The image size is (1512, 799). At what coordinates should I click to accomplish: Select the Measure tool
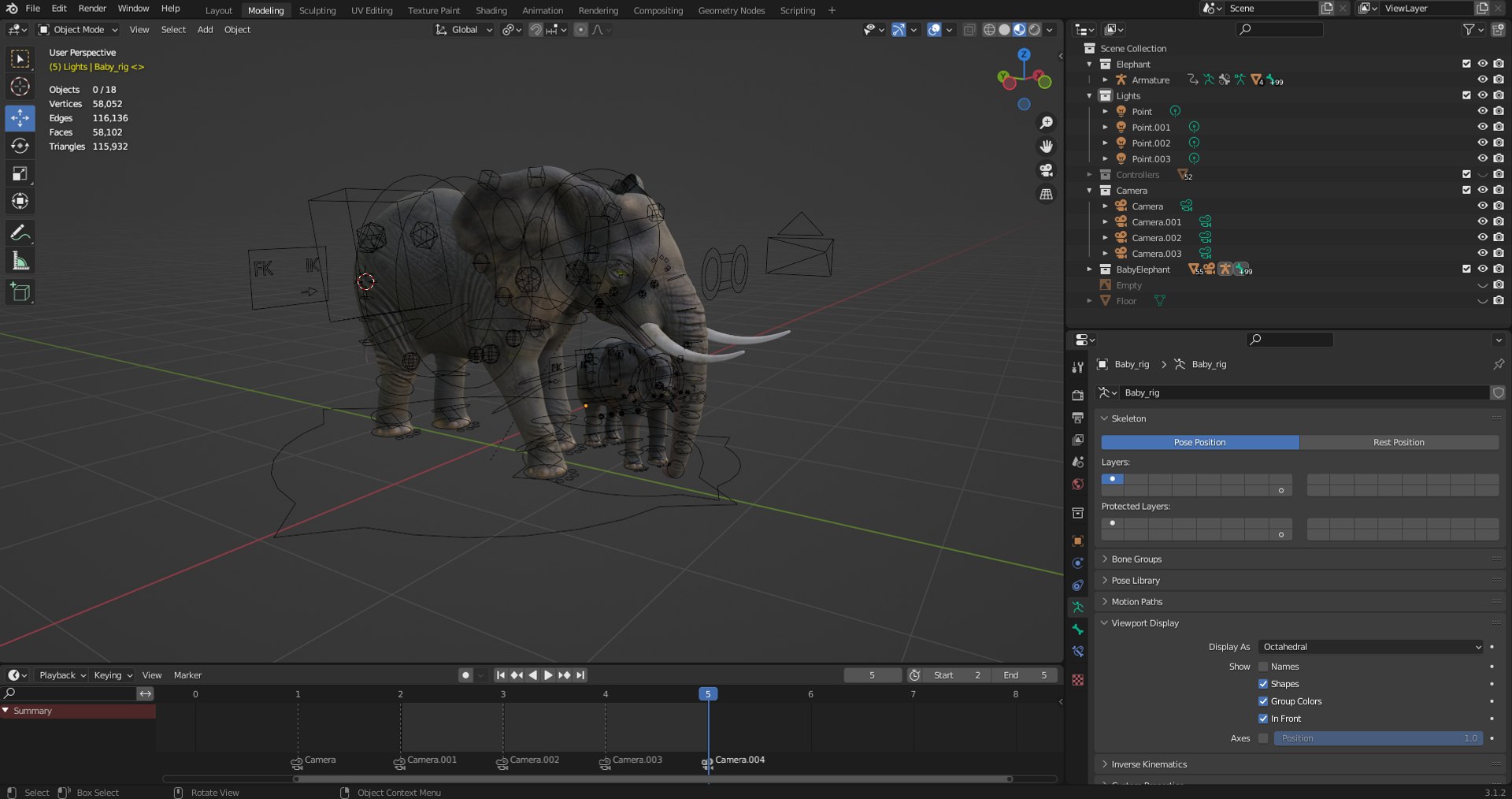pyautogui.click(x=20, y=260)
